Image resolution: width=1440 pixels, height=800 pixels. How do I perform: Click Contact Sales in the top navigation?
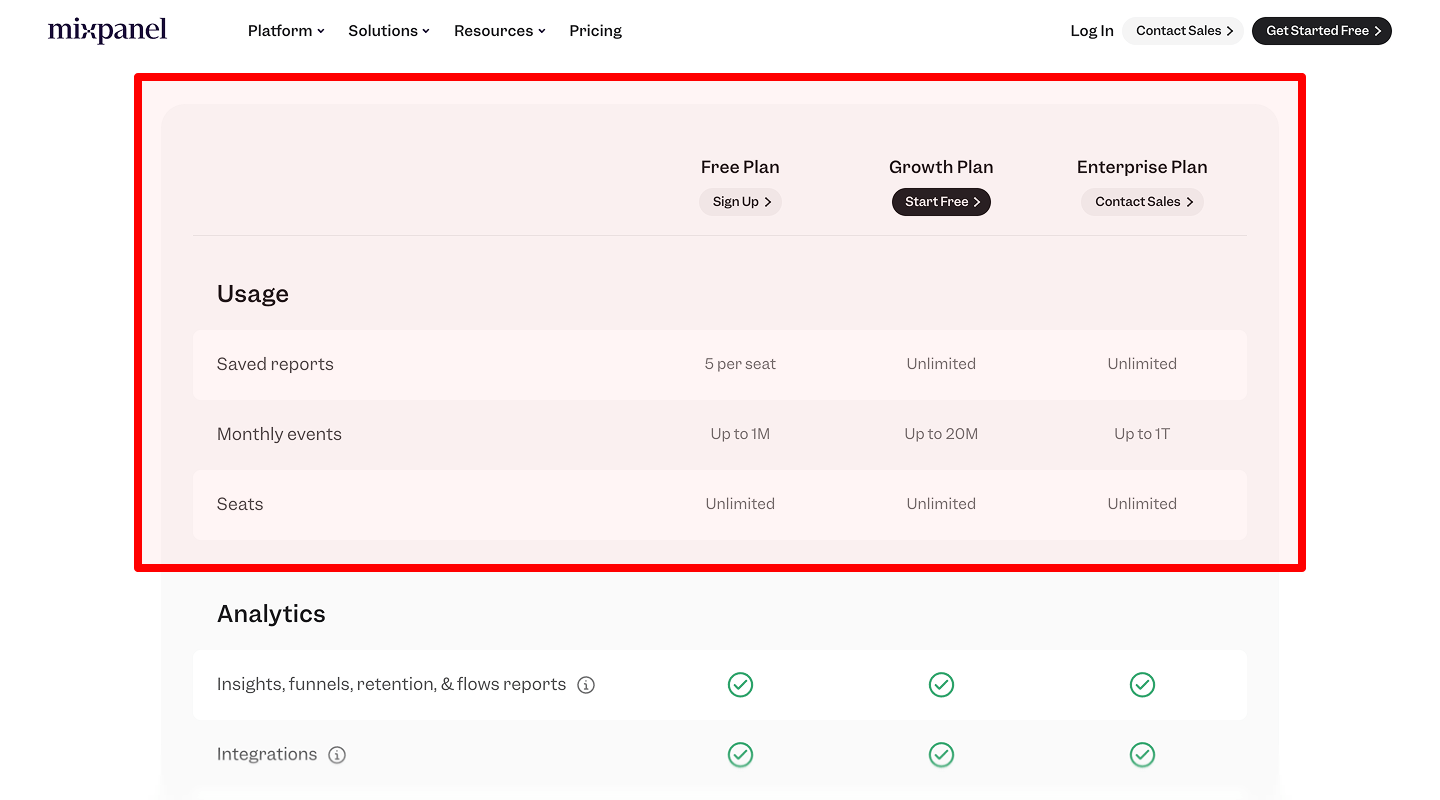[x=1182, y=31]
